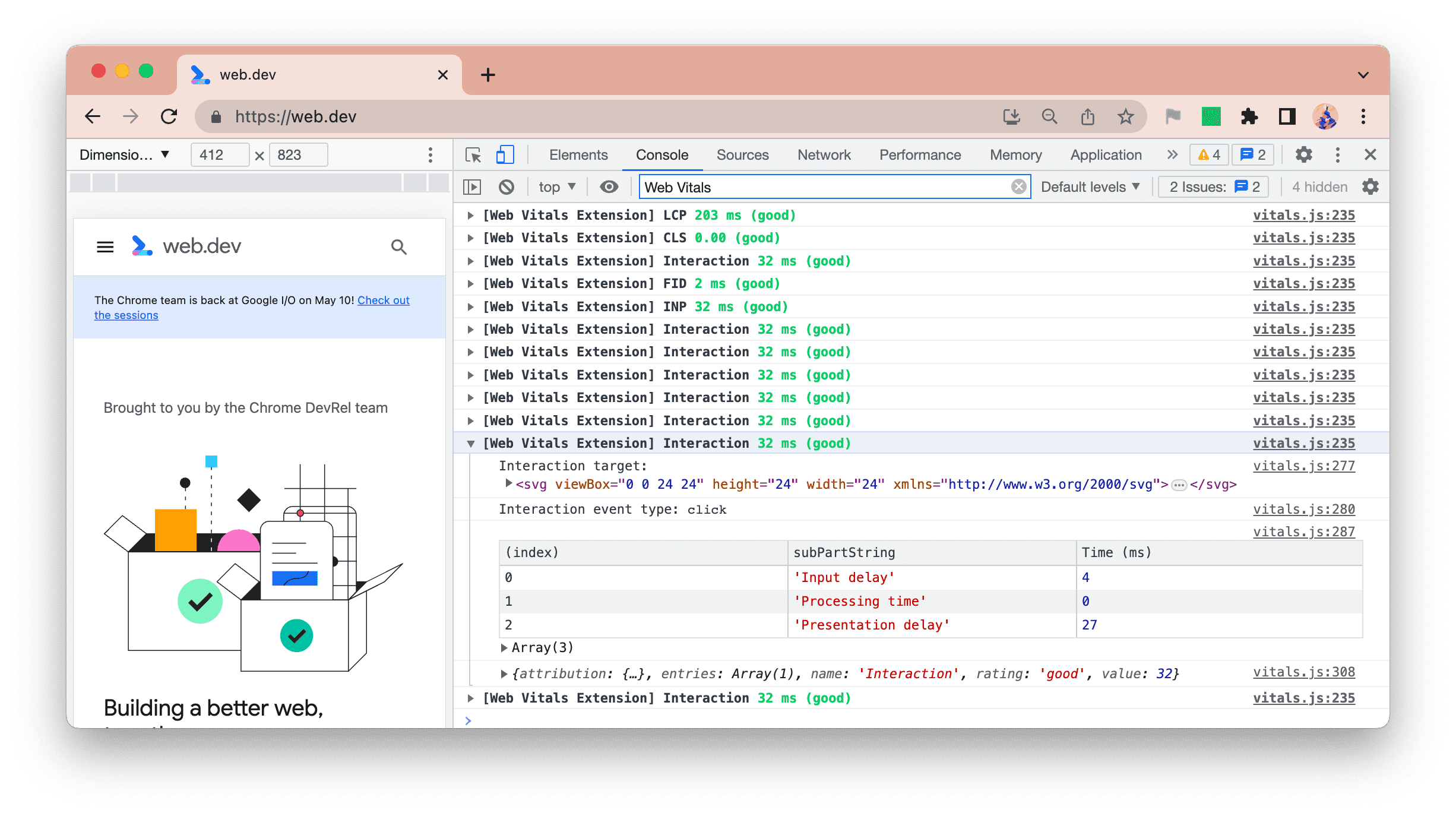Image resolution: width=1456 pixels, height=816 pixels.
Task: Click the no-entry/block requests icon
Action: [508, 187]
